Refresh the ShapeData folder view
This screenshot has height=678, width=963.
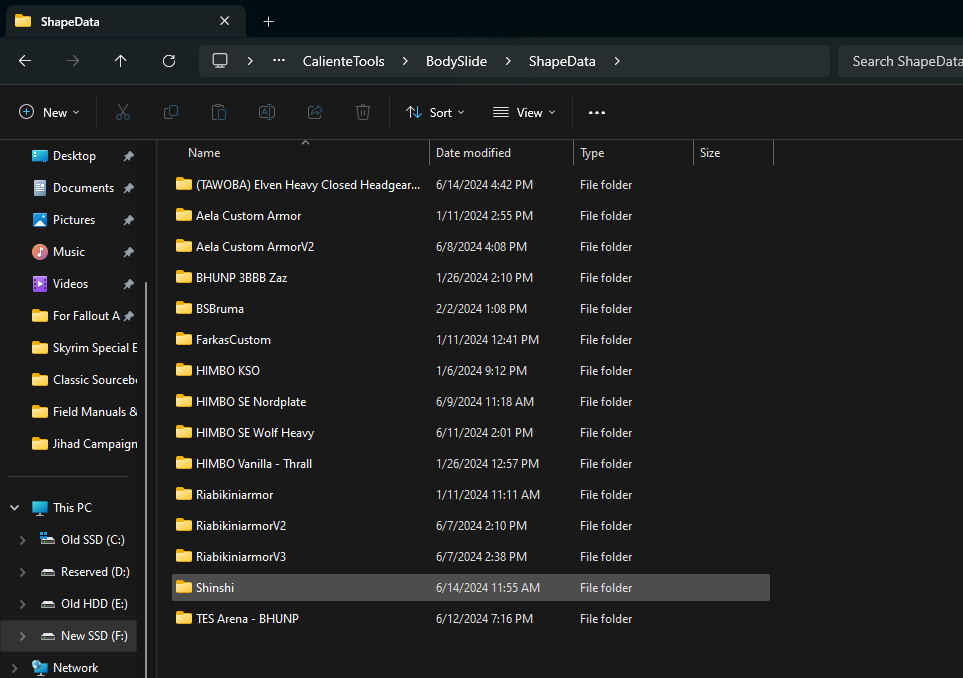[x=169, y=61]
